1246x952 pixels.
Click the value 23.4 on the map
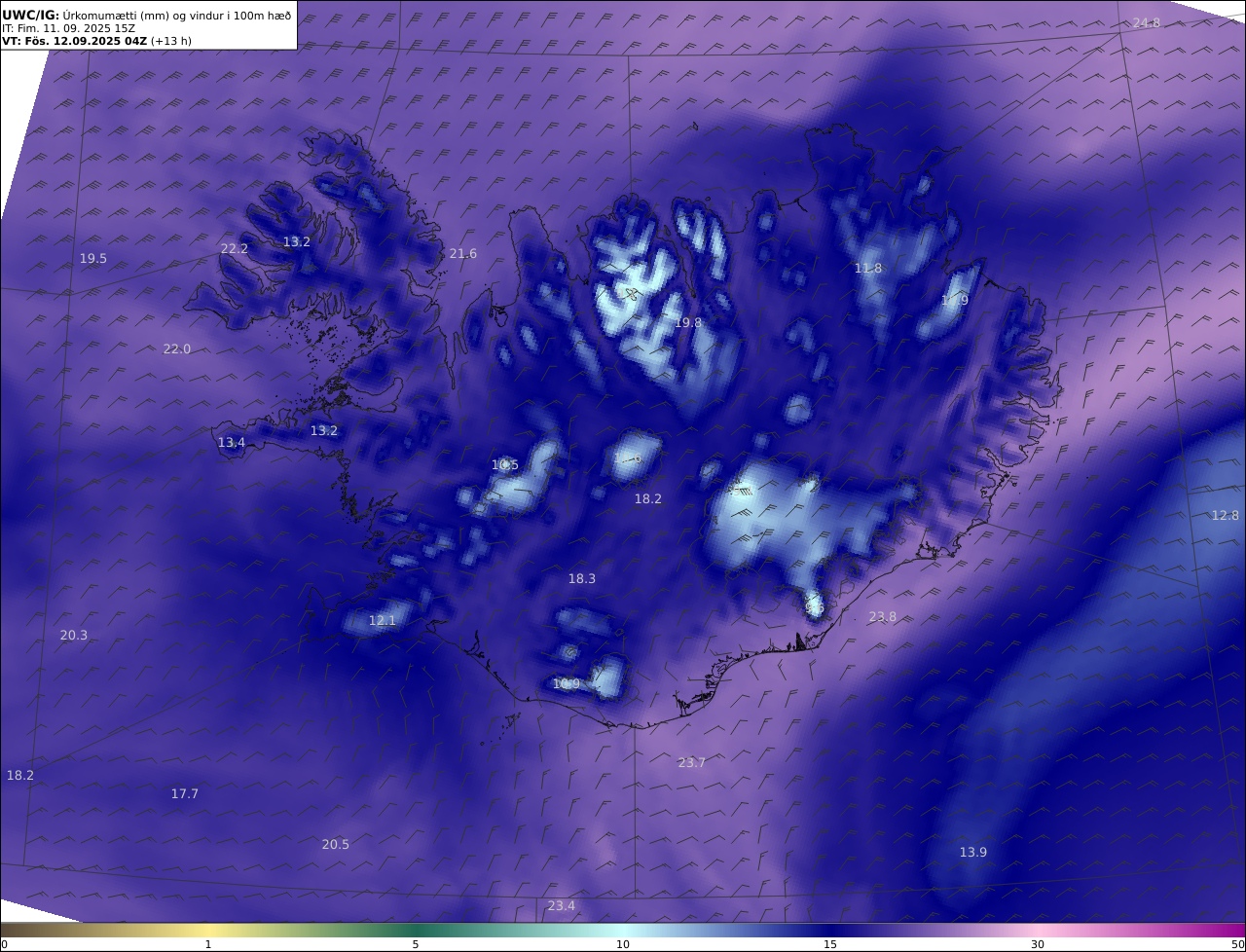pyautogui.click(x=562, y=906)
